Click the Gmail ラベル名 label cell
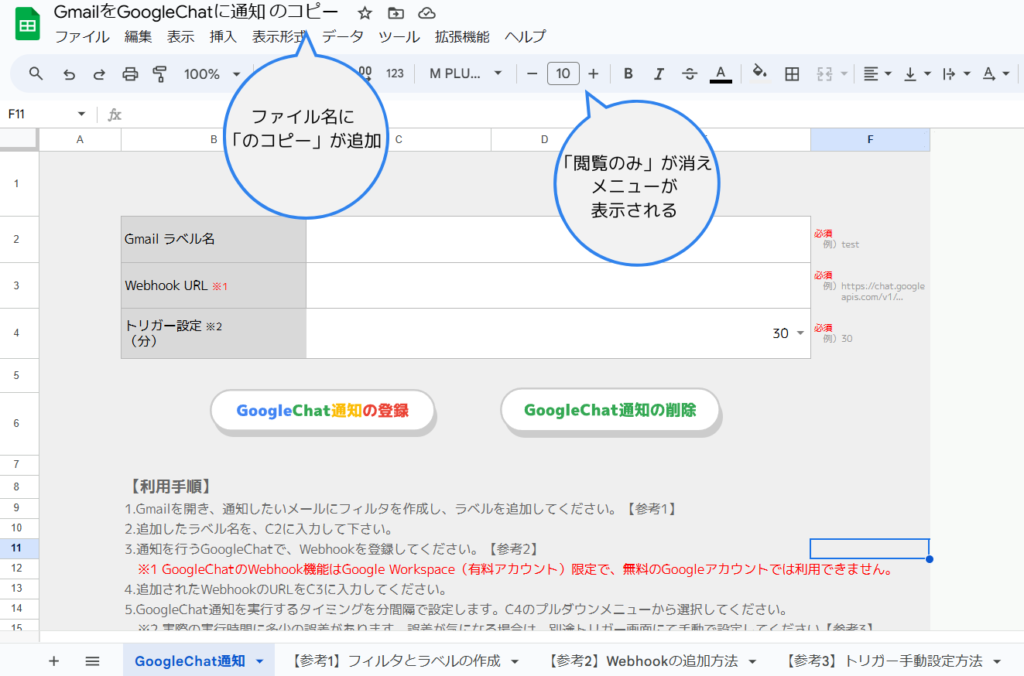 click(214, 239)
